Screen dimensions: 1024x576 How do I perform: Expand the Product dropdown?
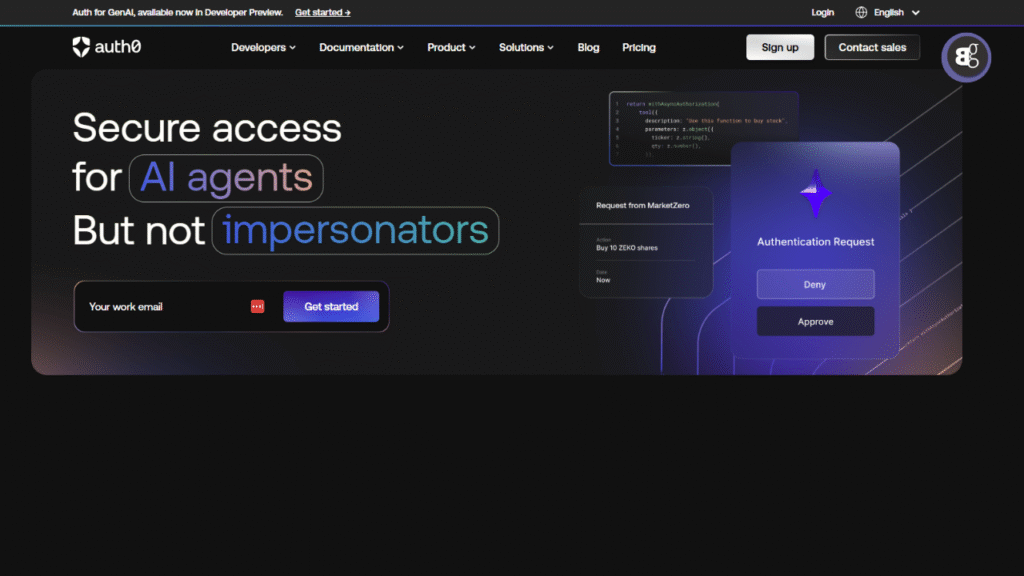[x=450, y=47]
